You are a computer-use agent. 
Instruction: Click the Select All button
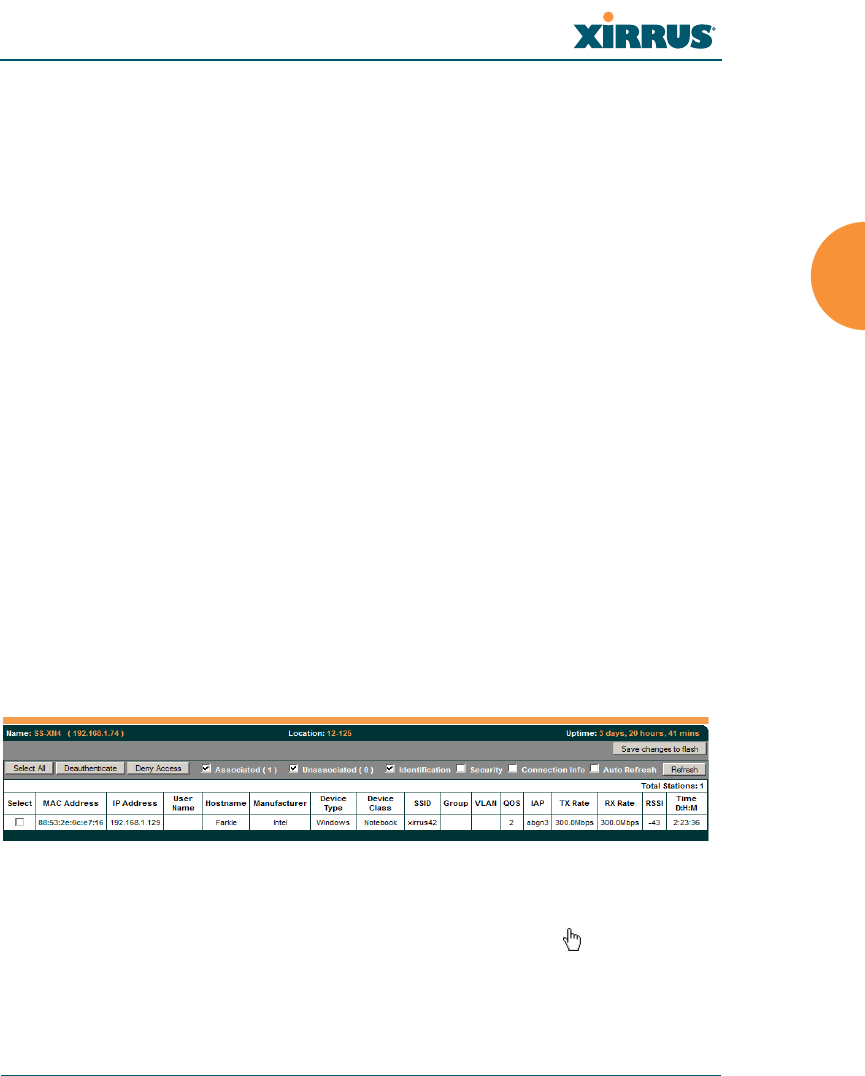(x=29, y=769)
